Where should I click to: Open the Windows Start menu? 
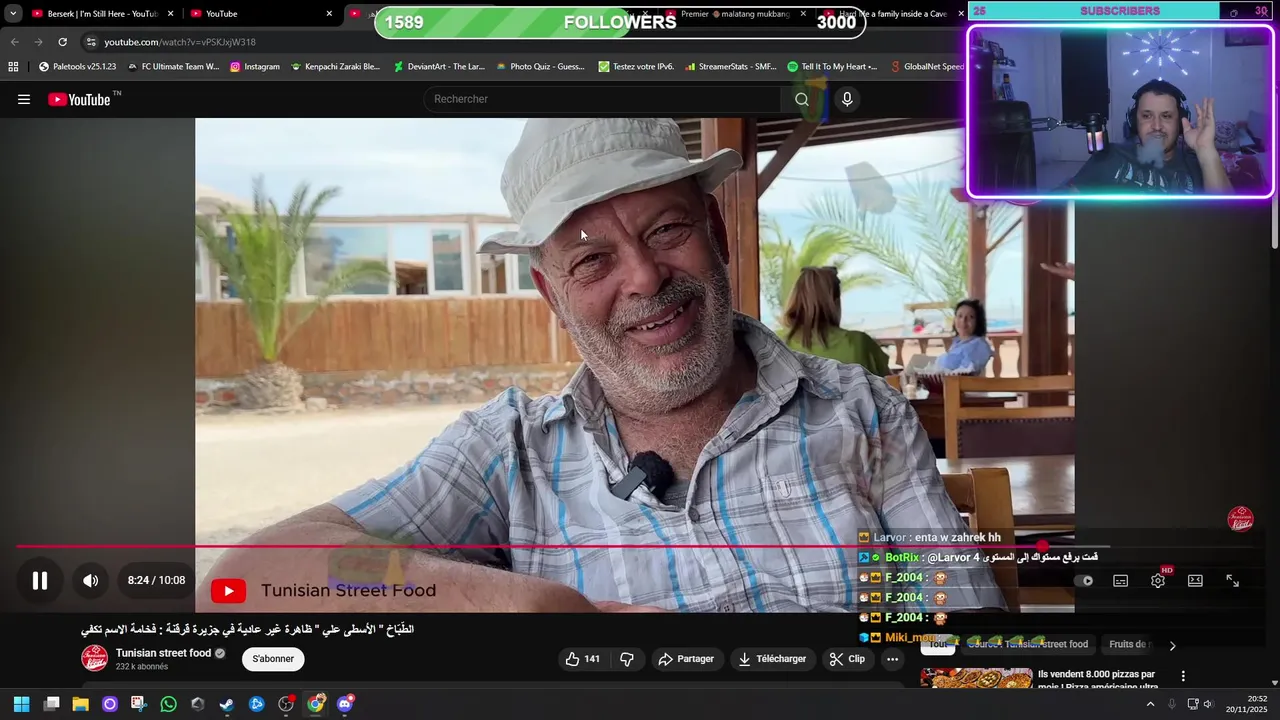coord(21,704)
